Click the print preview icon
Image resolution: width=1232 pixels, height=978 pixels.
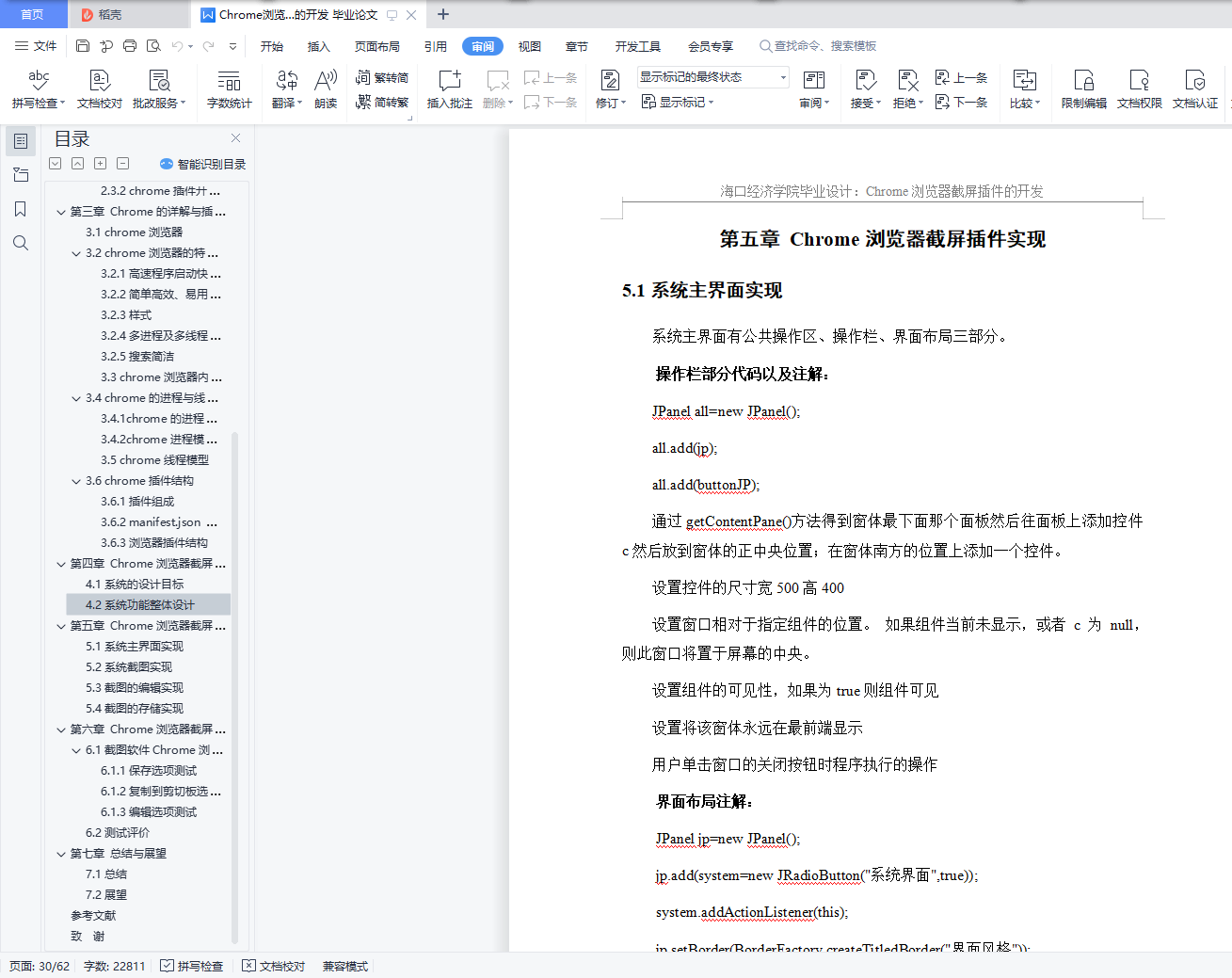coord(153,46)
